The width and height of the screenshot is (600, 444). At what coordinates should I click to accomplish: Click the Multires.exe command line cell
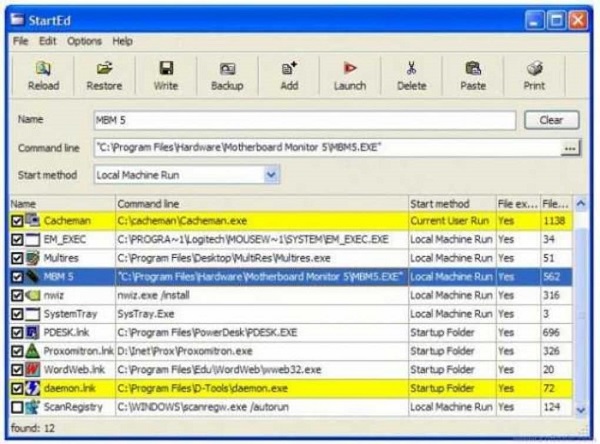point(262,258)
